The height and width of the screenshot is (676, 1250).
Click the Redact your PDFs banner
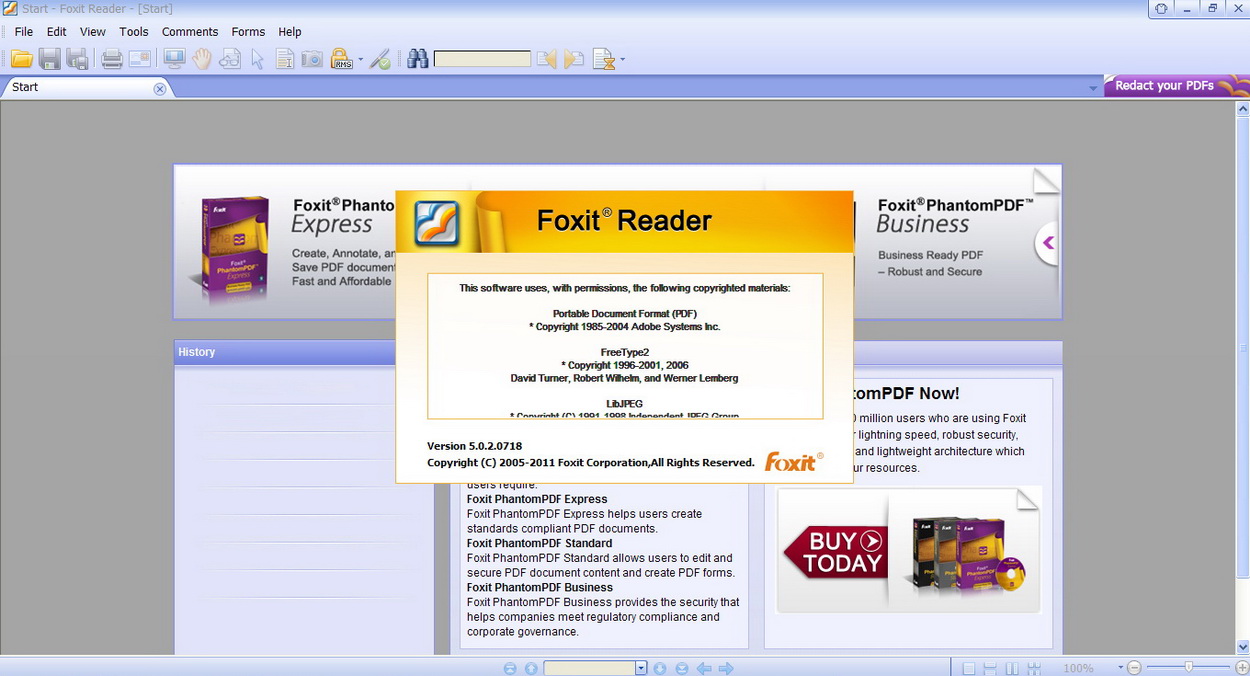coord(1177,86)
